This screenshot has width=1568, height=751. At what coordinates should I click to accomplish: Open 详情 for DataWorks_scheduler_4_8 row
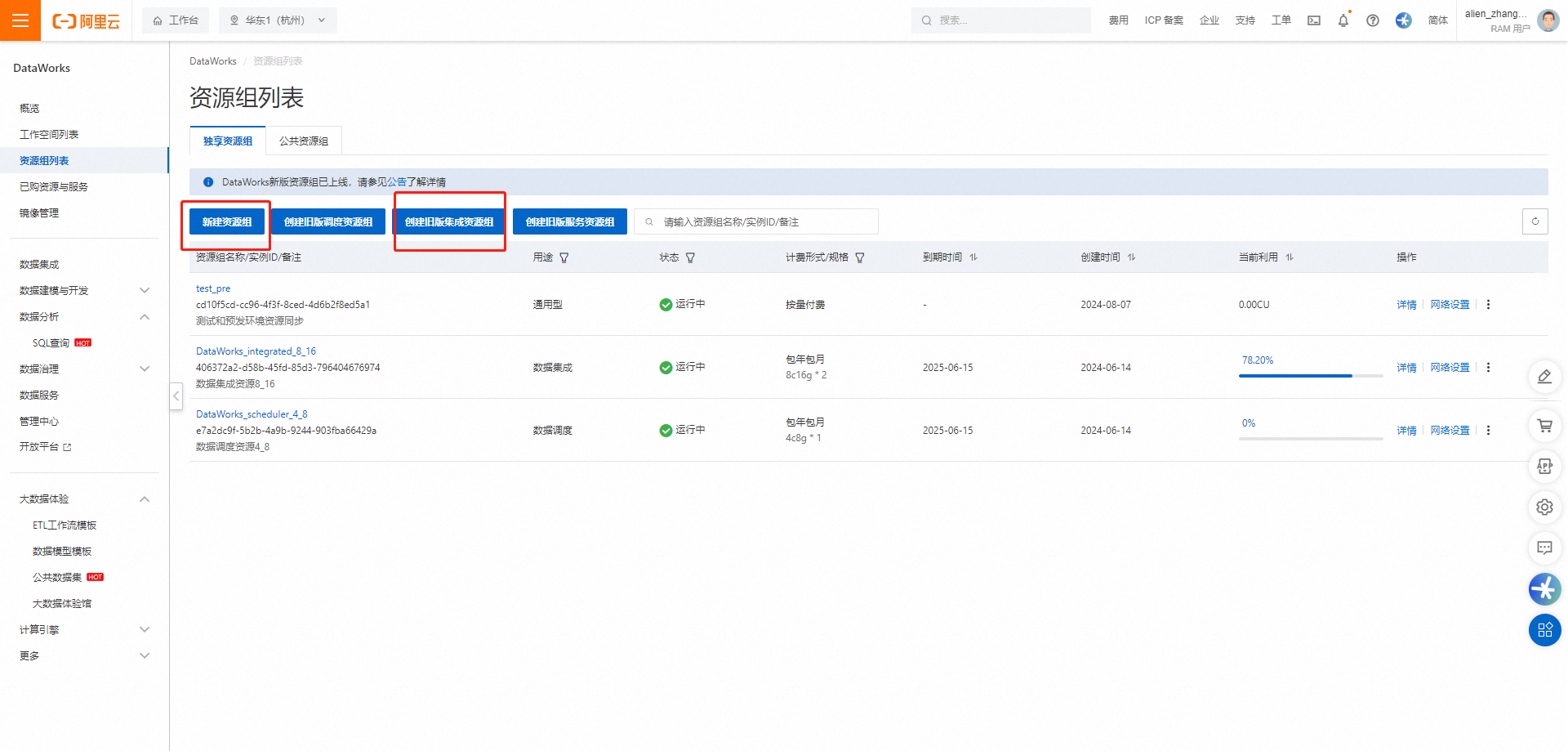[1406, 431]
